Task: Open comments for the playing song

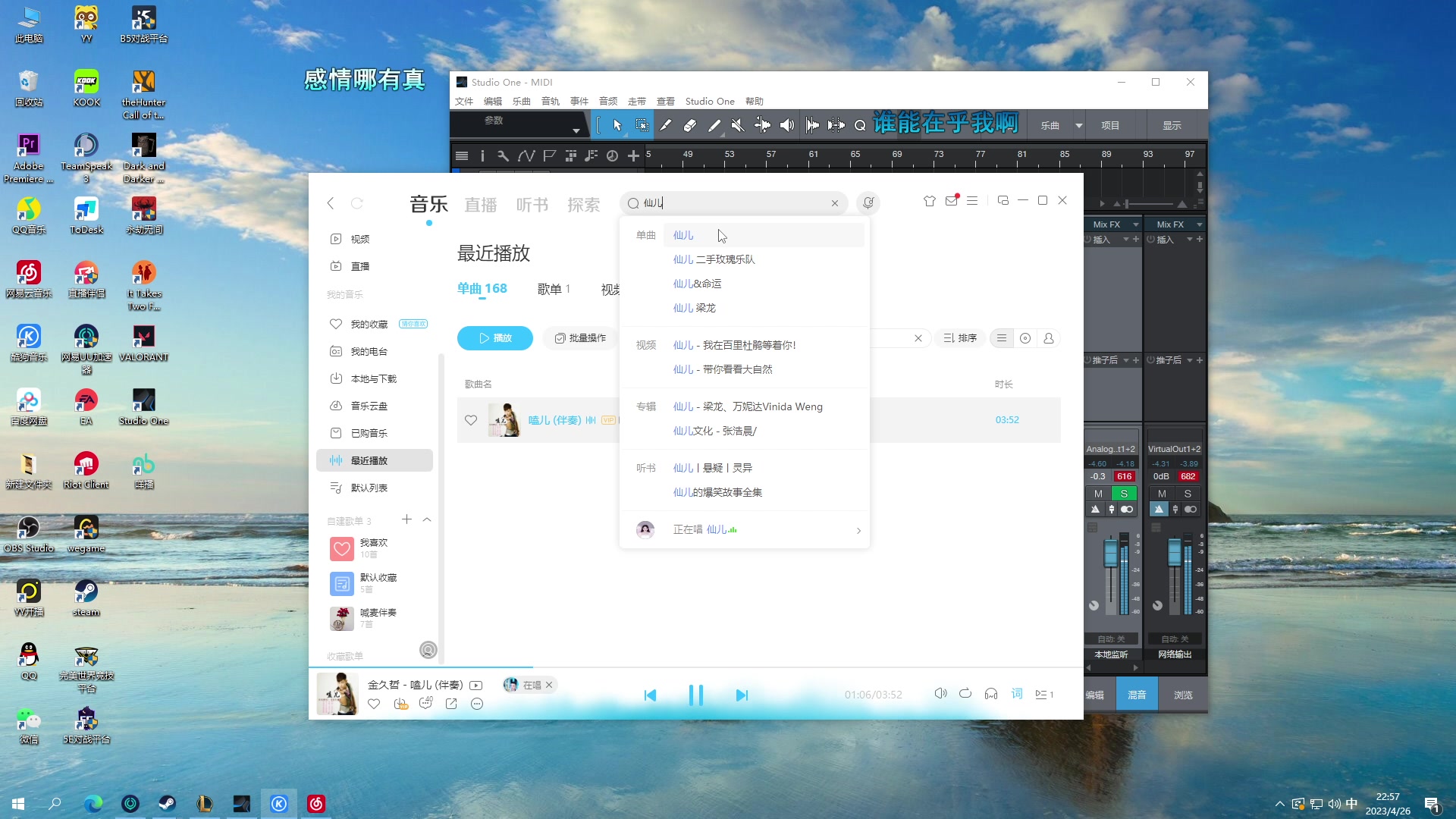Action: [x=426, y=703]
